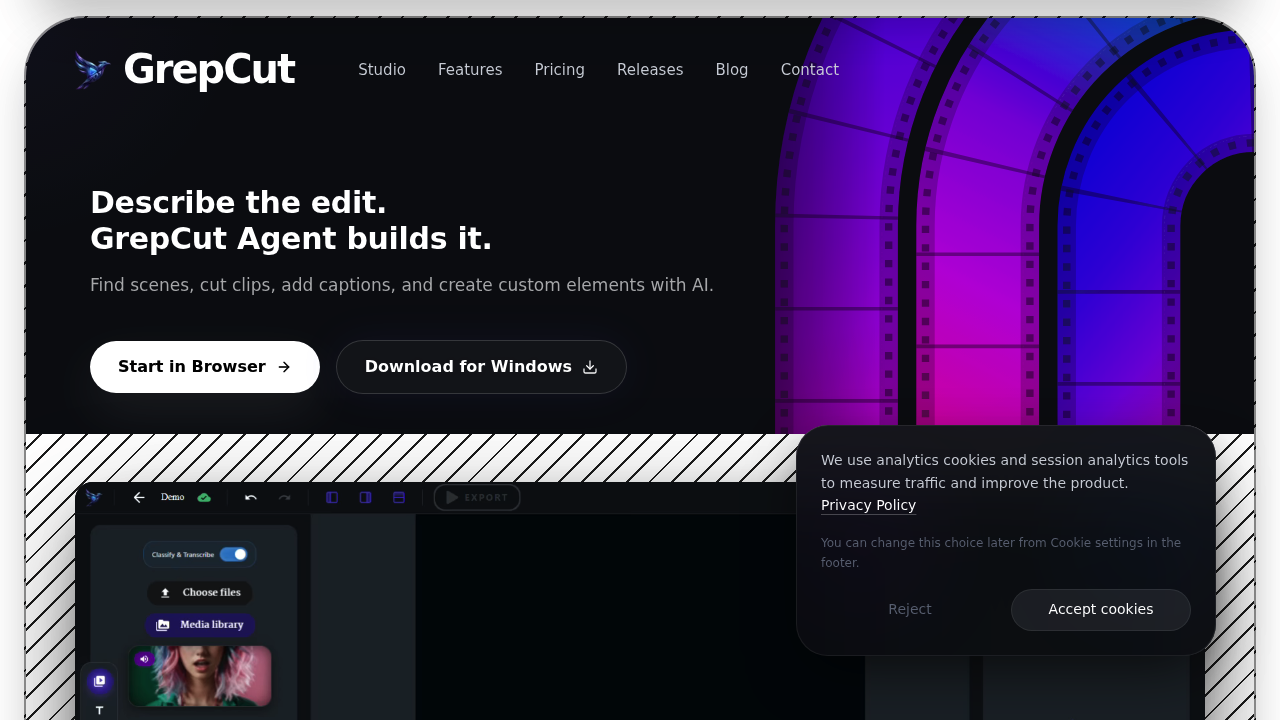1280x720 pixels.
Task: Open the Releases nav item
Action: pyautogui.click(x=650, y=70)
